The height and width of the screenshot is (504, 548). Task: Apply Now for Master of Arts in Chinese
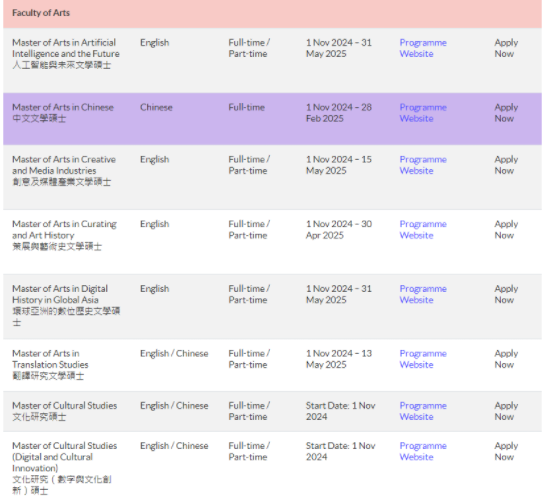506,113
